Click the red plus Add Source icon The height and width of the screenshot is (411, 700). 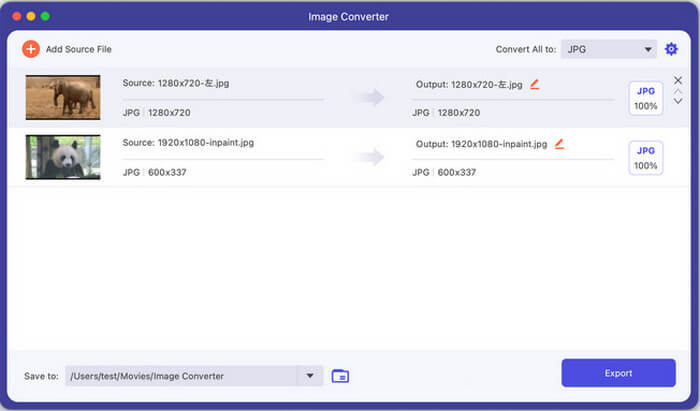click(31, 49)
